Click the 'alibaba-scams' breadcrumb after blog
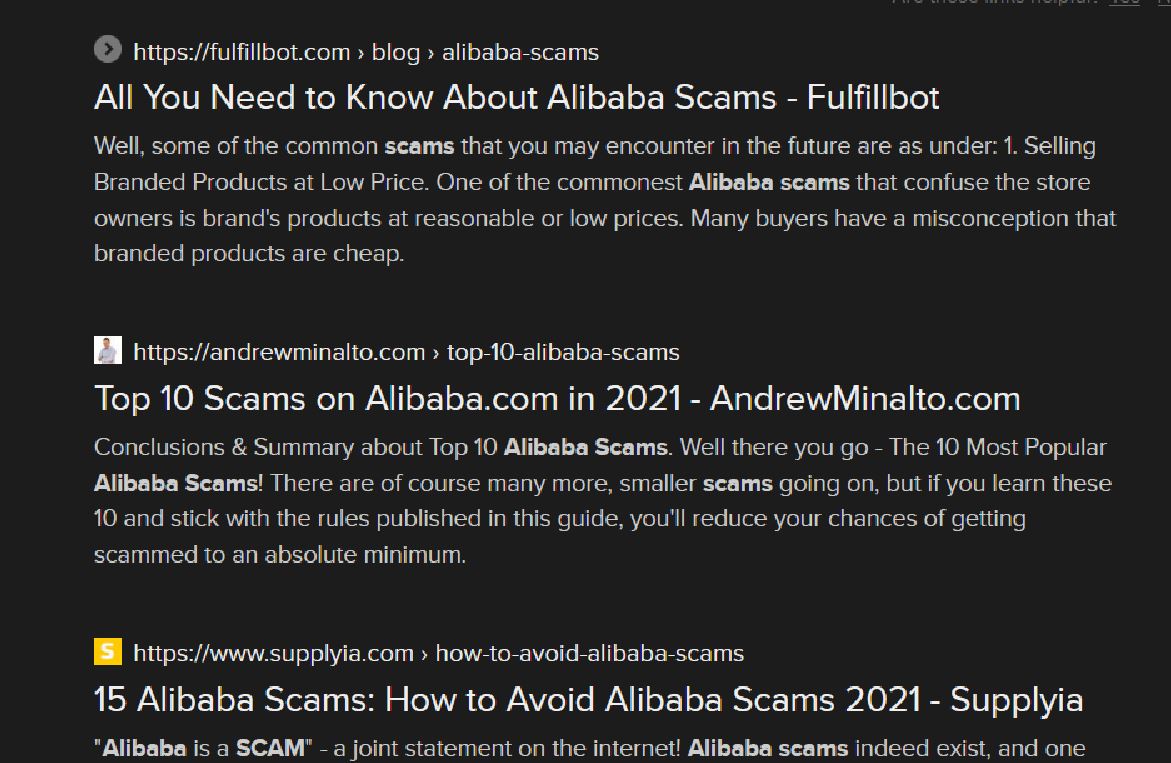1171x763 pixels. point(521,52)
